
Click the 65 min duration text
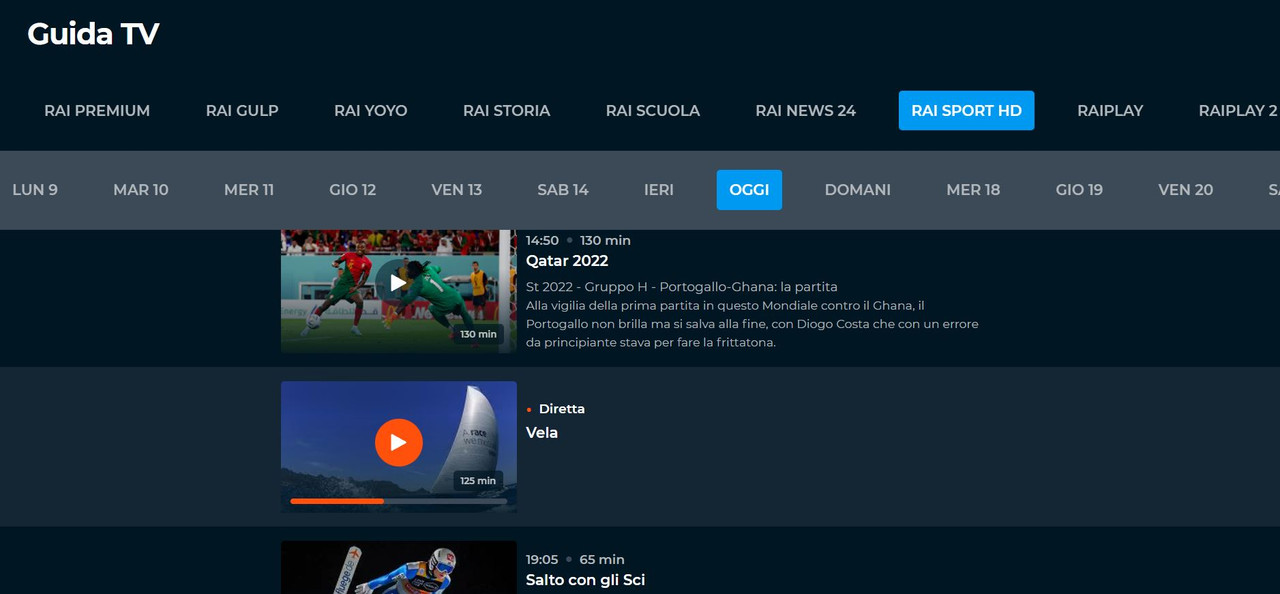point(602,560)
